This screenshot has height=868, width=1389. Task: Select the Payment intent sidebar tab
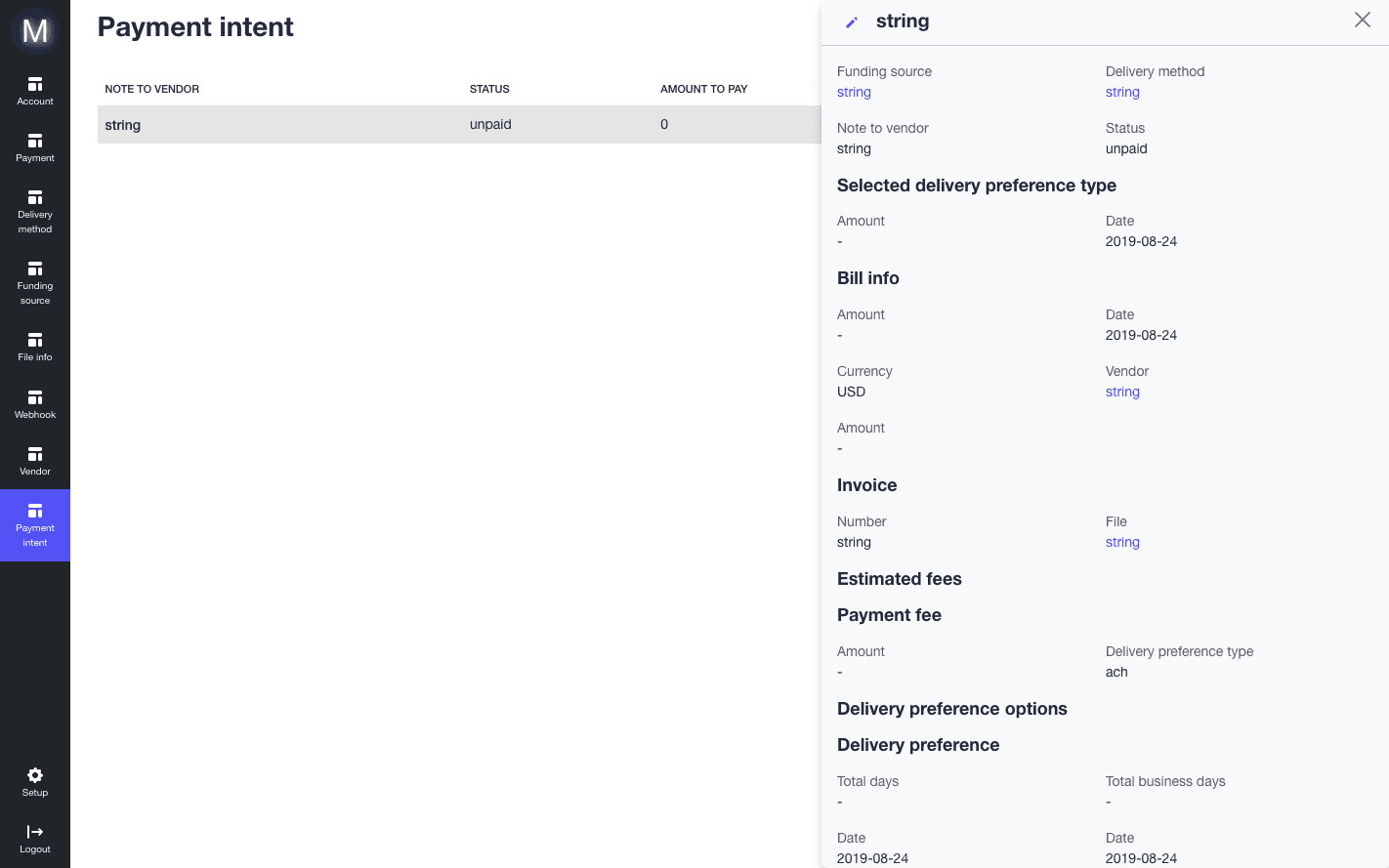[x=34, y=525]
